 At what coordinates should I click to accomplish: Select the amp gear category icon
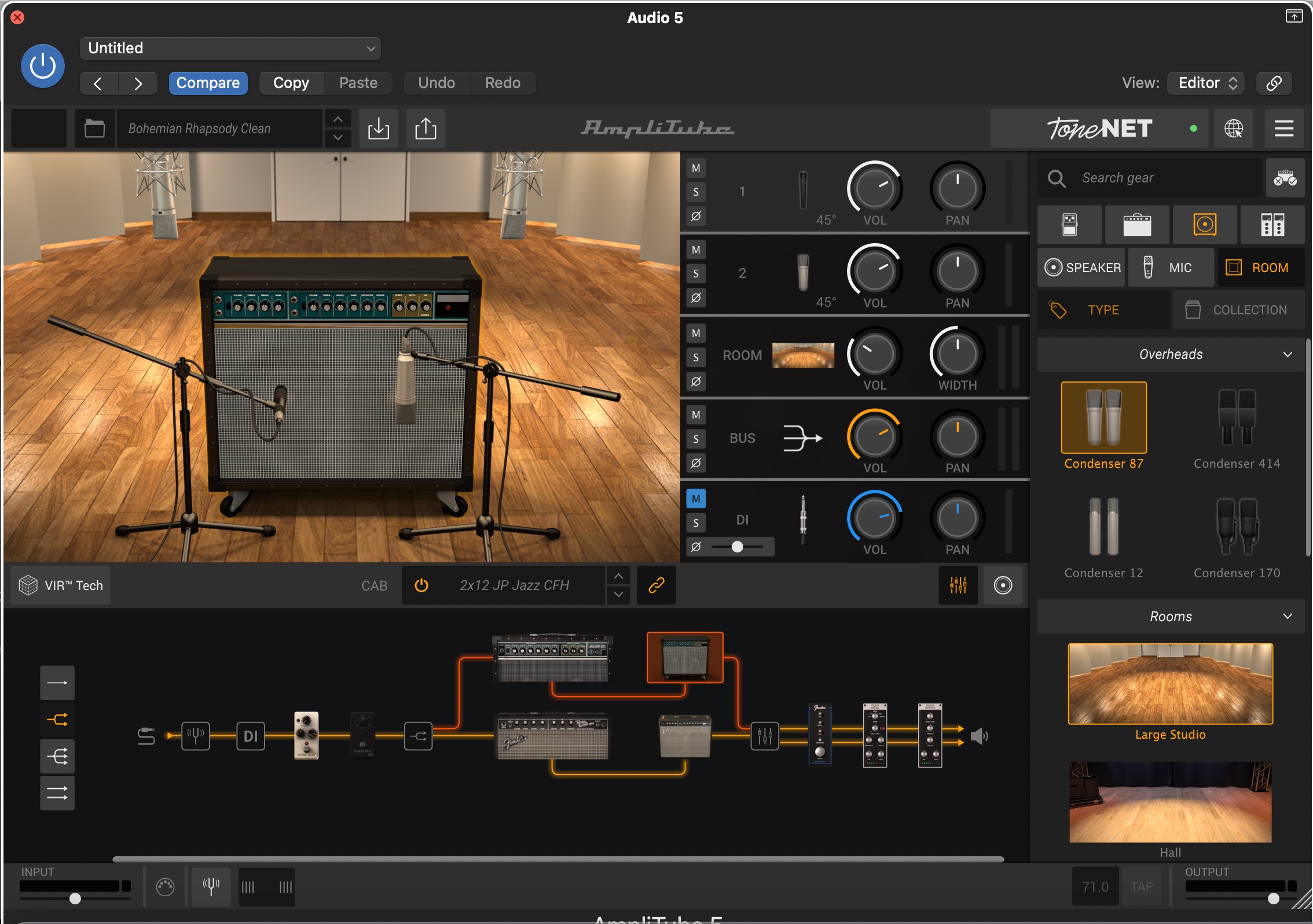pyautogui.click(x=1137, y=225)
